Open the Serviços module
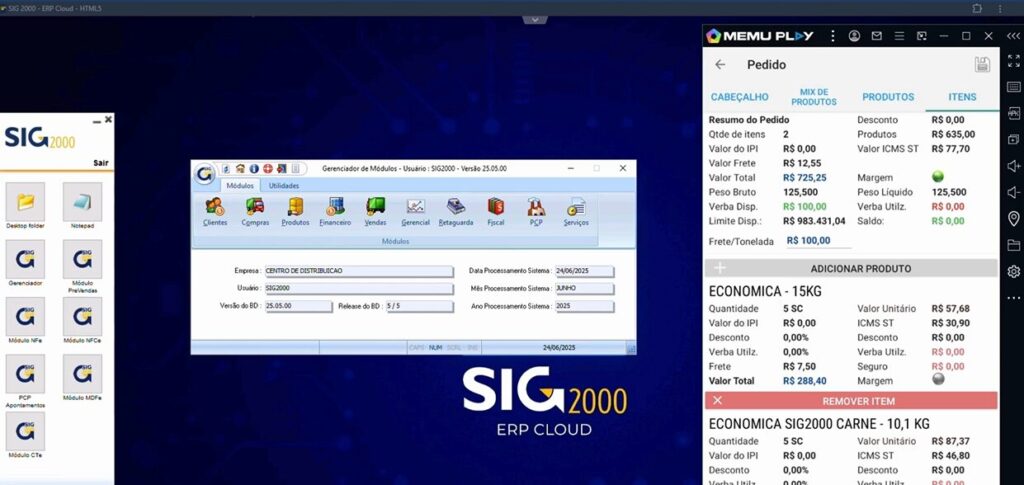Viewport: 1024px width, 485px height. point(576,211)
